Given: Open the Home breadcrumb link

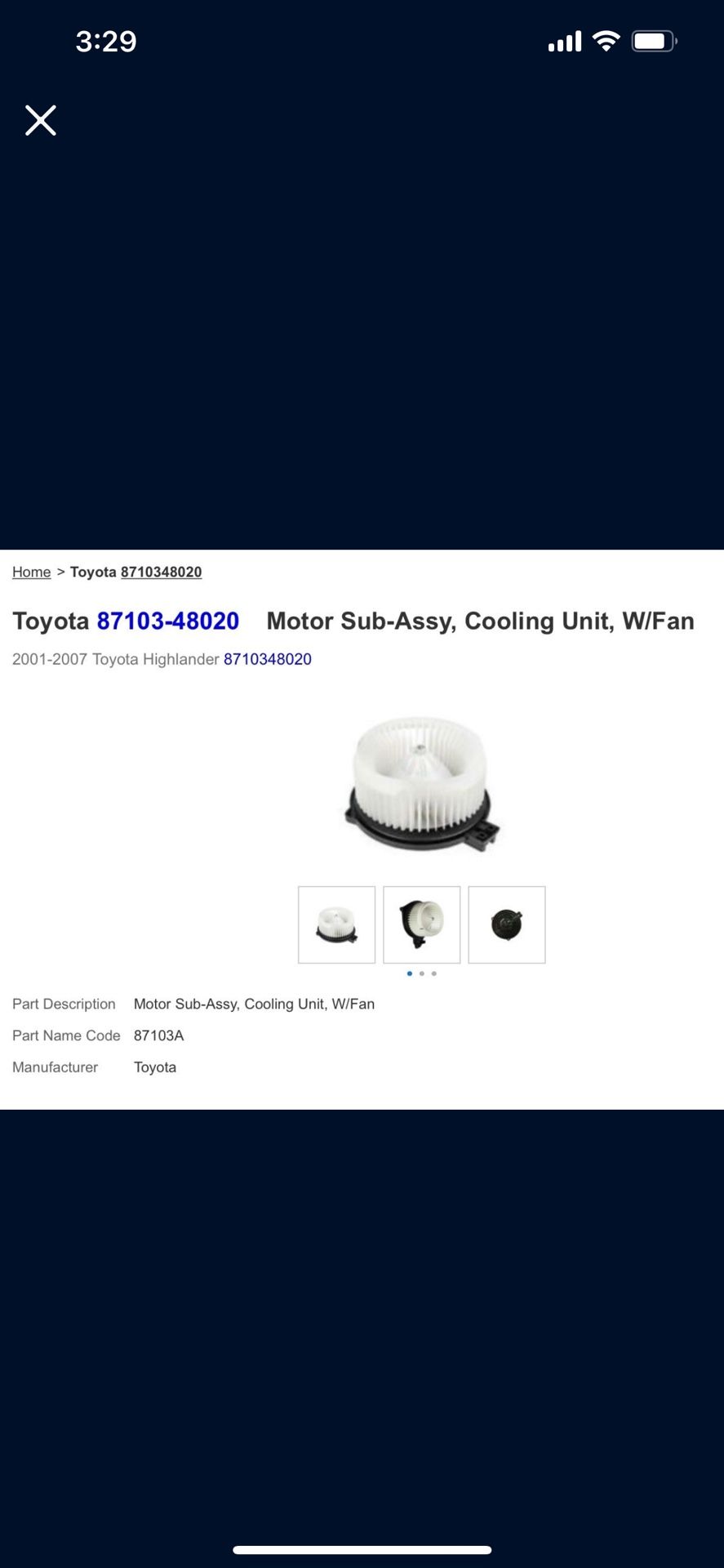Looking at the screenshot, I should [x=31, y=572].
